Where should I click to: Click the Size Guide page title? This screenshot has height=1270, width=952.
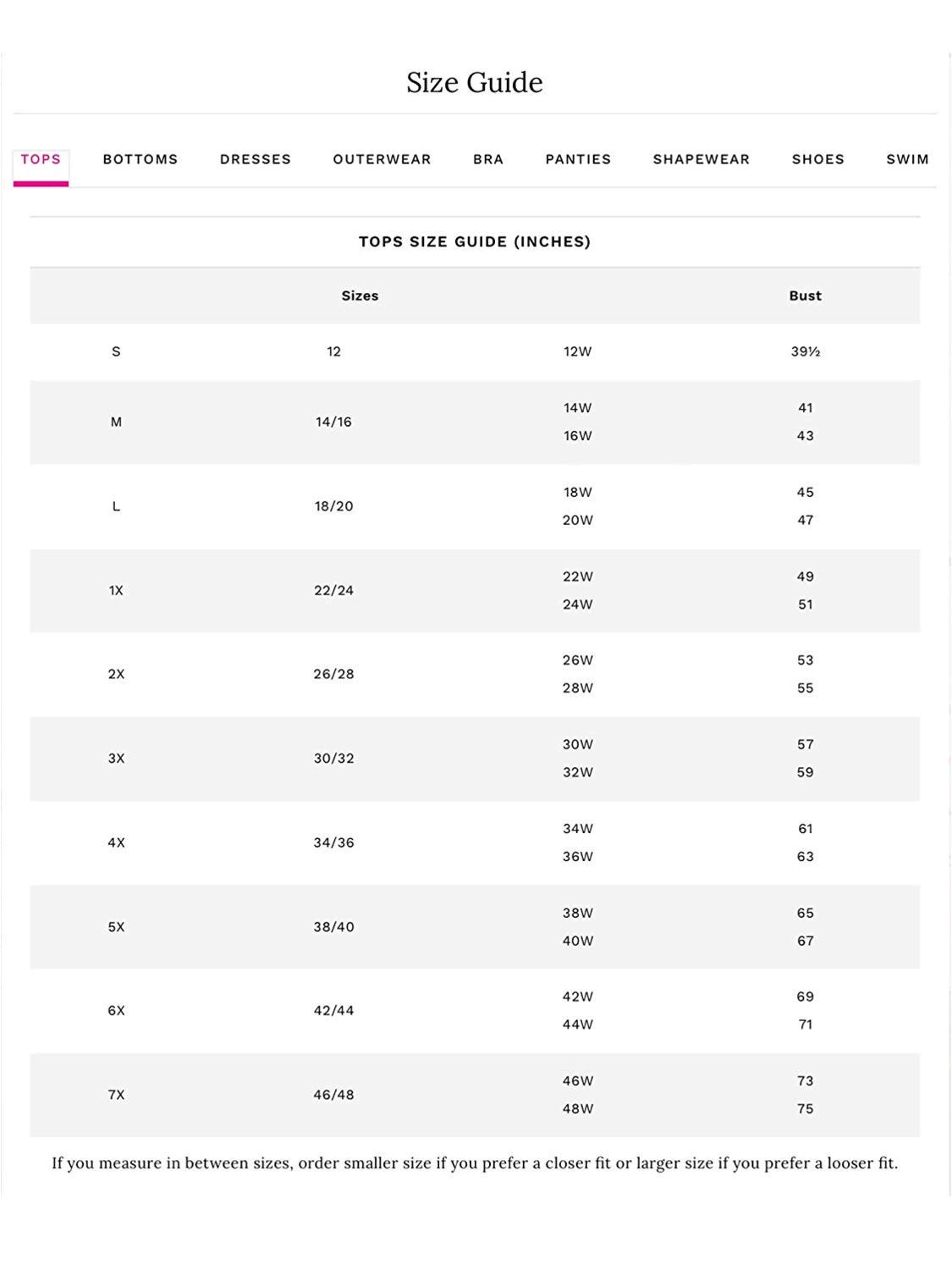pyautogui.click(x=476, y=82)
